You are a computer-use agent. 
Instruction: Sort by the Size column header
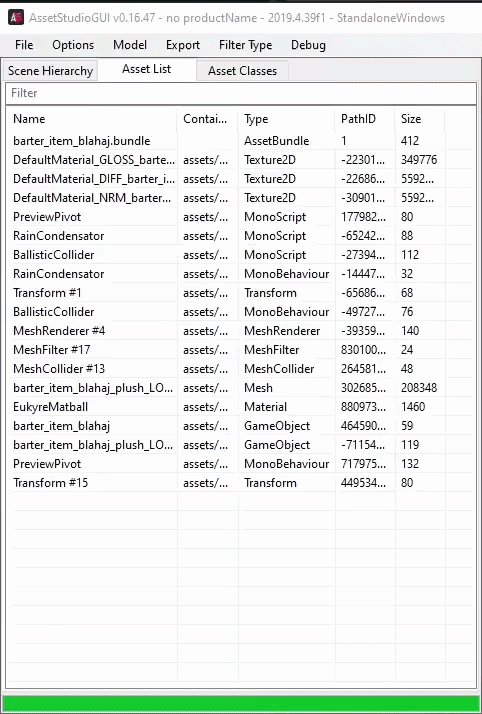click(x=420, y=119)
